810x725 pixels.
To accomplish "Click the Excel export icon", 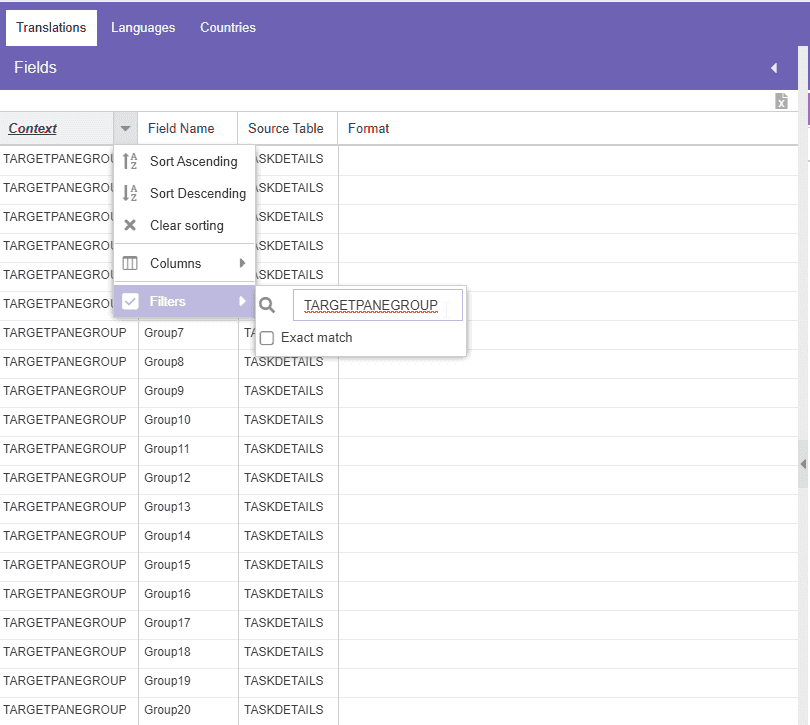I will [x=781, y=101].
